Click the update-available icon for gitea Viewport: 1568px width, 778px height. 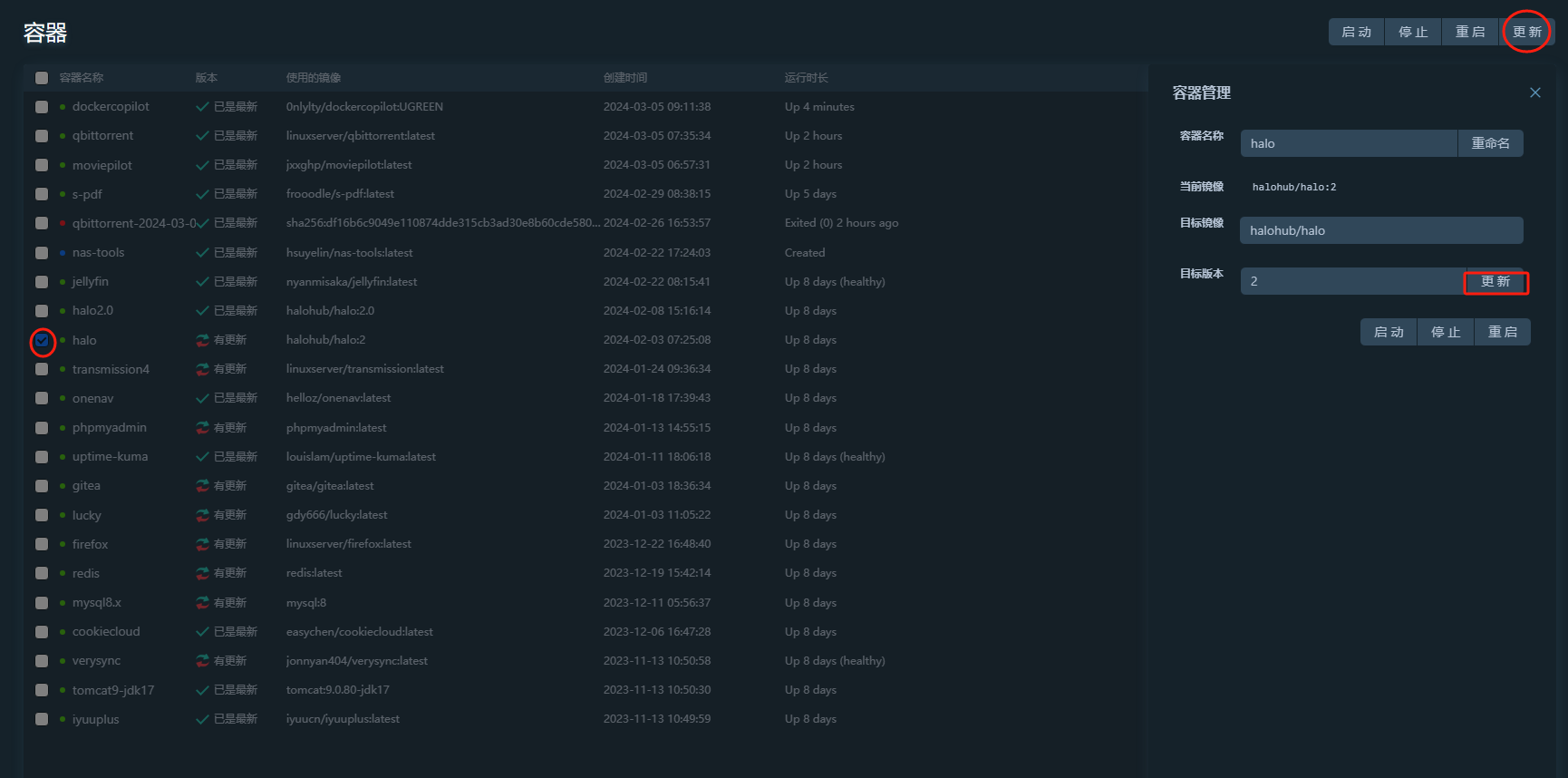tap(203, 486)
